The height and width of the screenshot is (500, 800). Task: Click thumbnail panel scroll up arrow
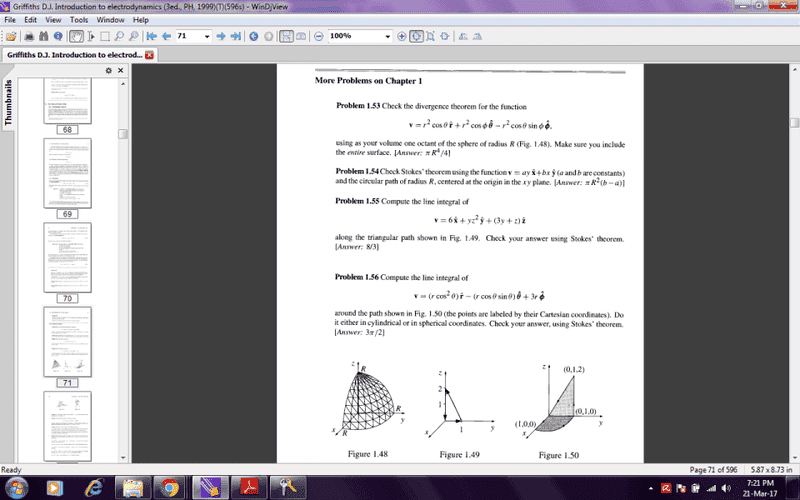click(x=123, y=83)
